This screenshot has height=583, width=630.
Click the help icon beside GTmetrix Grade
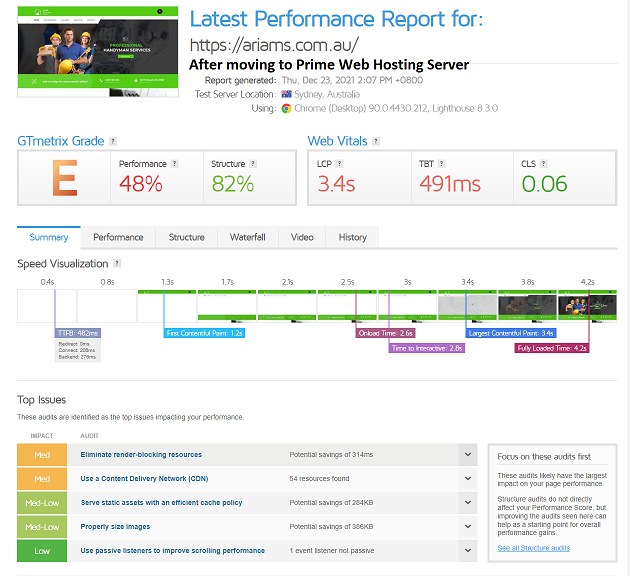pyautogui.click(x=113, y=141)
